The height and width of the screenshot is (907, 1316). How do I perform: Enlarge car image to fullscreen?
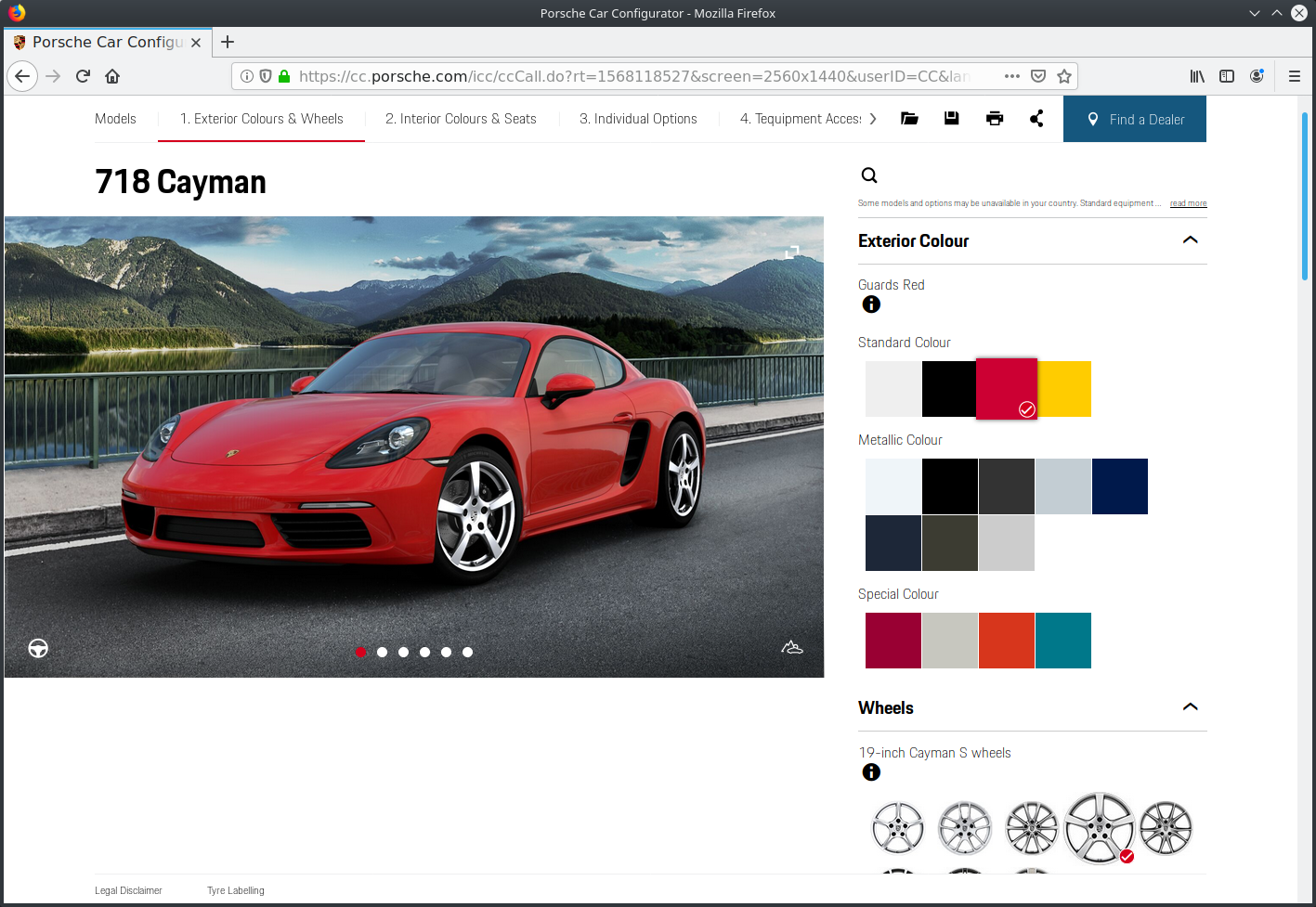792,253
